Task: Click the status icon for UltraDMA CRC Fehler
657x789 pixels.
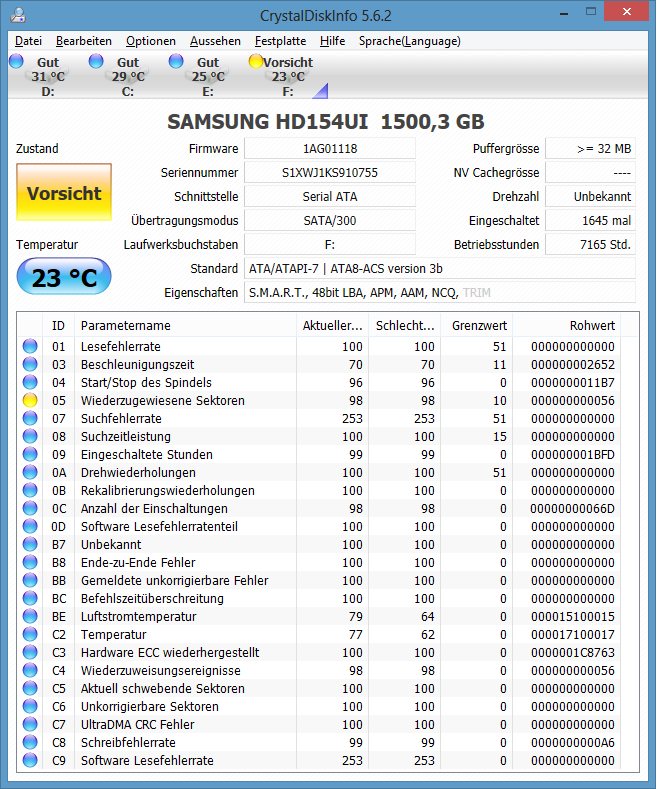Action: pyautogui.click(x=30, y=725)
